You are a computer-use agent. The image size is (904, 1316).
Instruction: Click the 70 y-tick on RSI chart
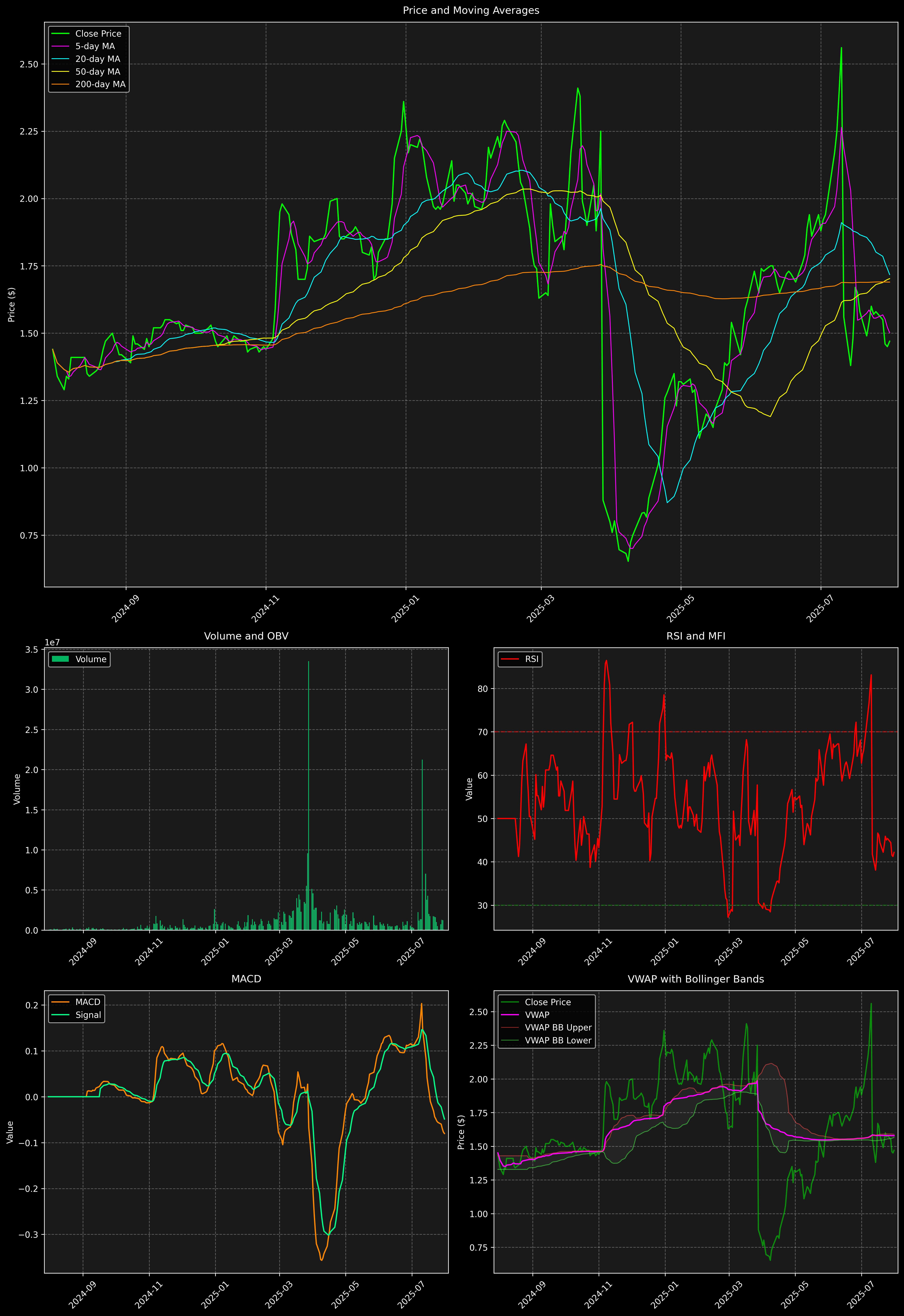pos(483,732)
